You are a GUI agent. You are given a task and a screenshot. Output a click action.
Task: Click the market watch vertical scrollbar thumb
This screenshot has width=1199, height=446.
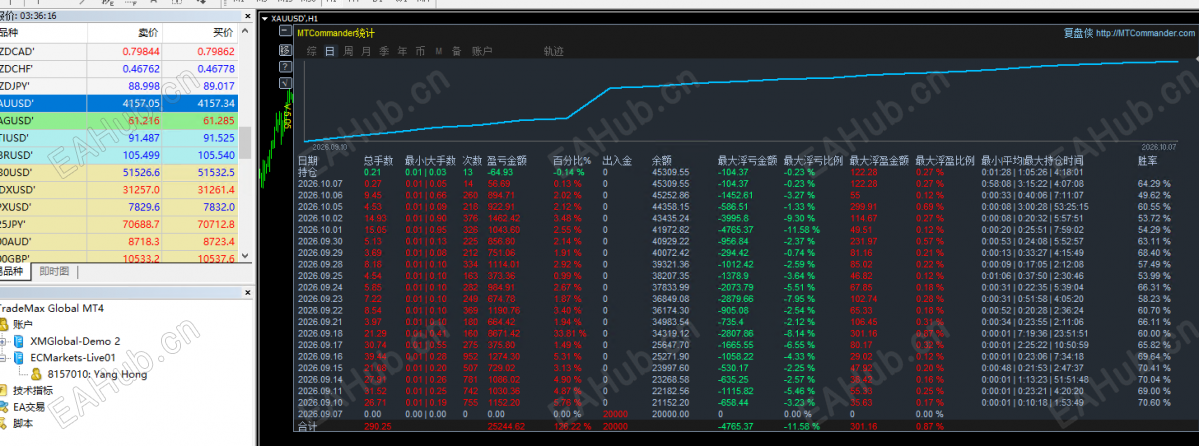[245, 141]
